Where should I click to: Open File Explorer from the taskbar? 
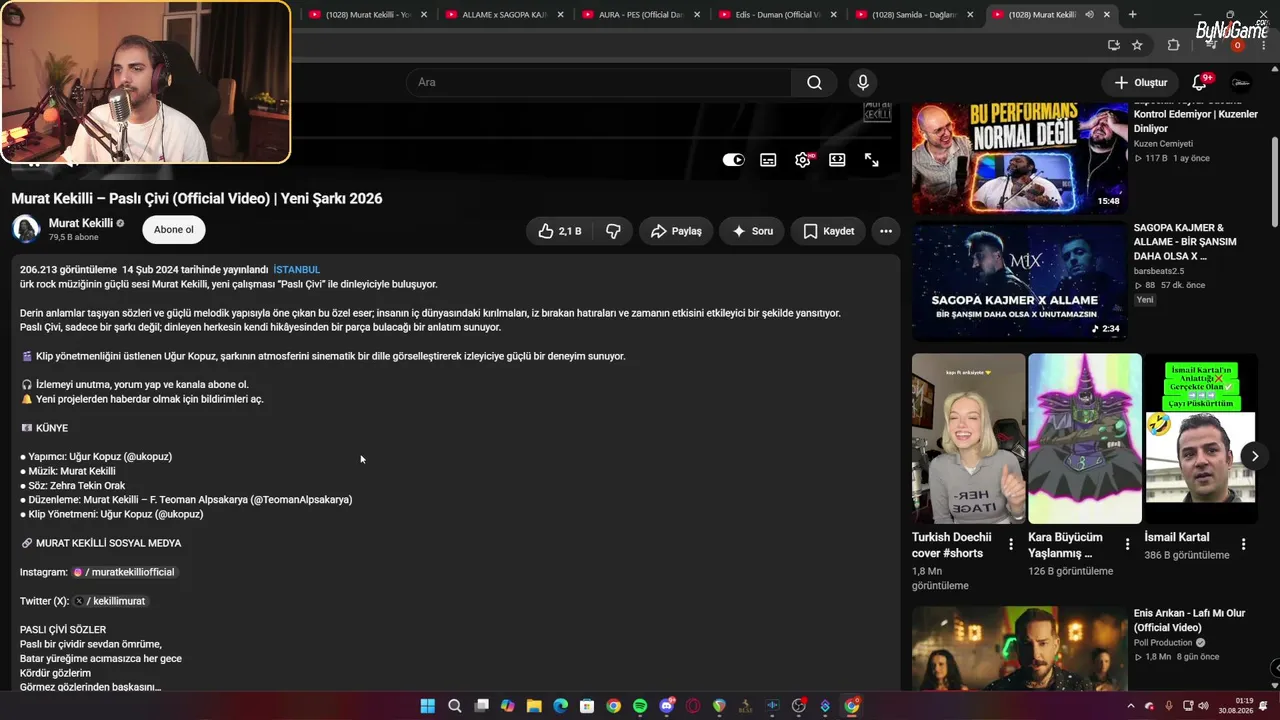coord(534,706)
